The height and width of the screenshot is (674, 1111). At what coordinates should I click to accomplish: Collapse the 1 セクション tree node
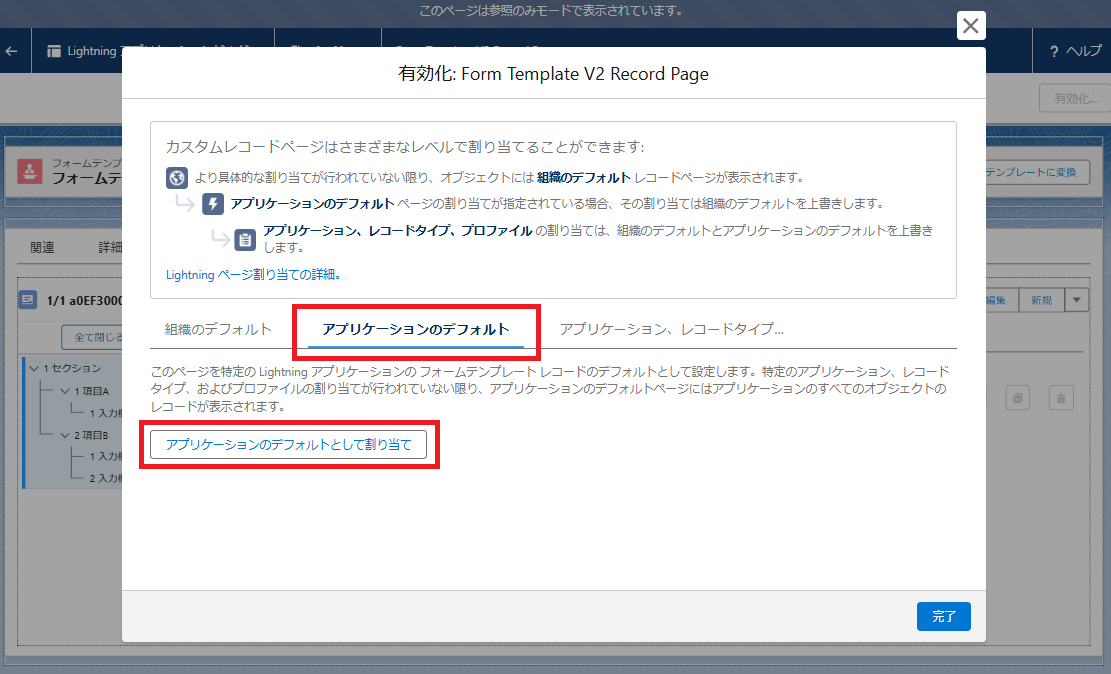pyautogui.click(x=34, y=369)
